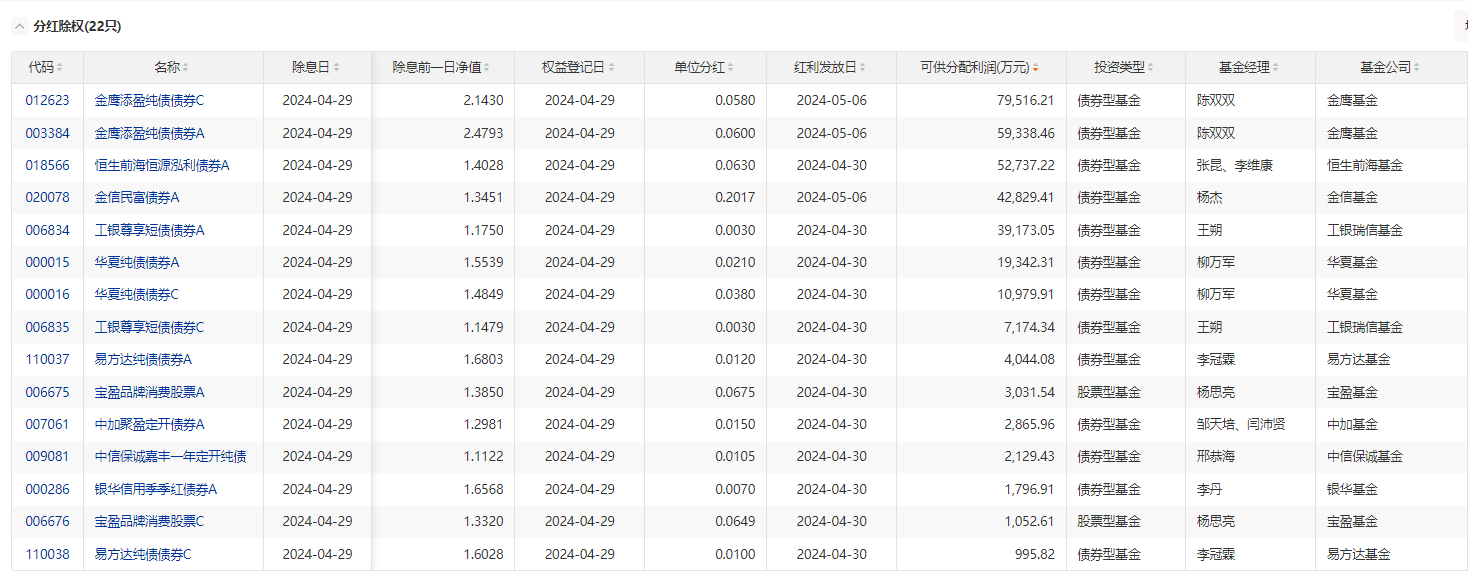1468x571 pixels.
Task: Click the 中信保诚嘉丰一年定开纯债 fund name
Action: 170,456
